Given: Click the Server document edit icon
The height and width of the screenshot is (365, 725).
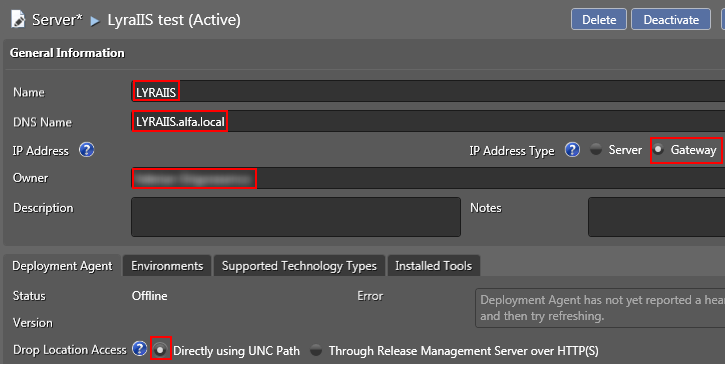Looking at the screenshot, I should [18, 19].
